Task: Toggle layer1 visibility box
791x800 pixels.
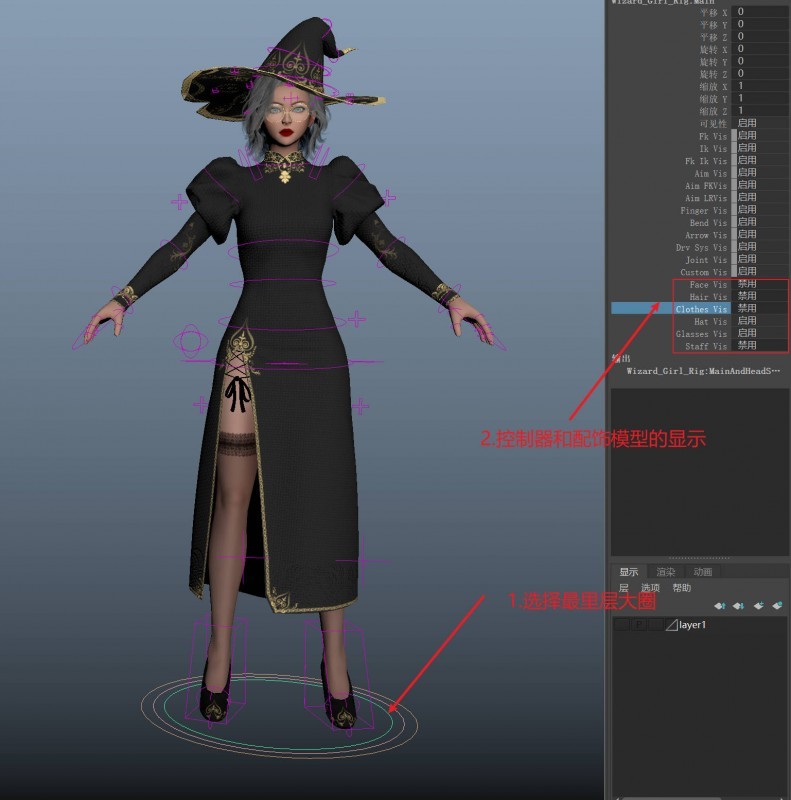Action: [x=621, y=624]
